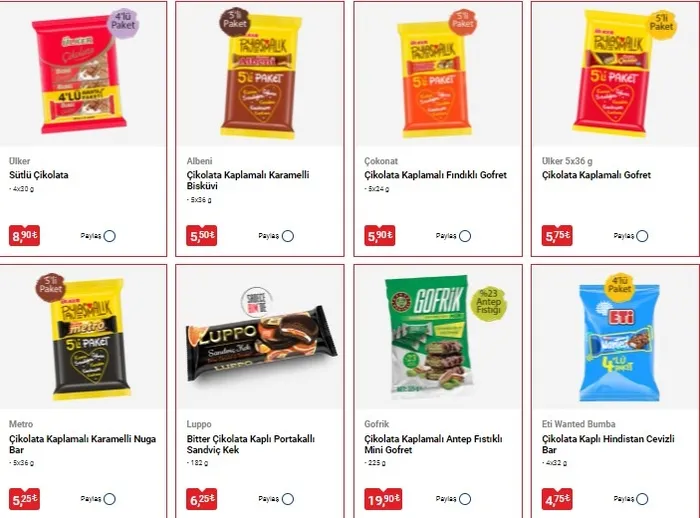This screenshot has width=700, height=518.
Task: Open Bitter Çikolata Kaplı Portakallı Sandviç Kek link
Action: pyautogui.click(x=251, y=444)
